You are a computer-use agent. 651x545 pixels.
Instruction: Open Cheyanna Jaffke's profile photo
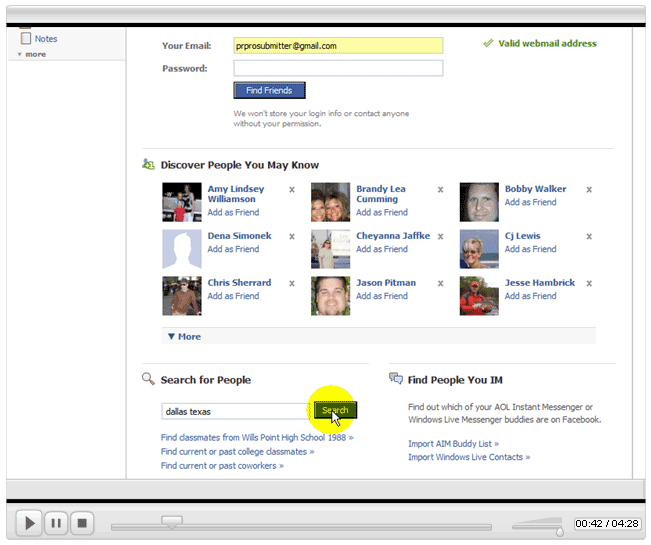330,249
